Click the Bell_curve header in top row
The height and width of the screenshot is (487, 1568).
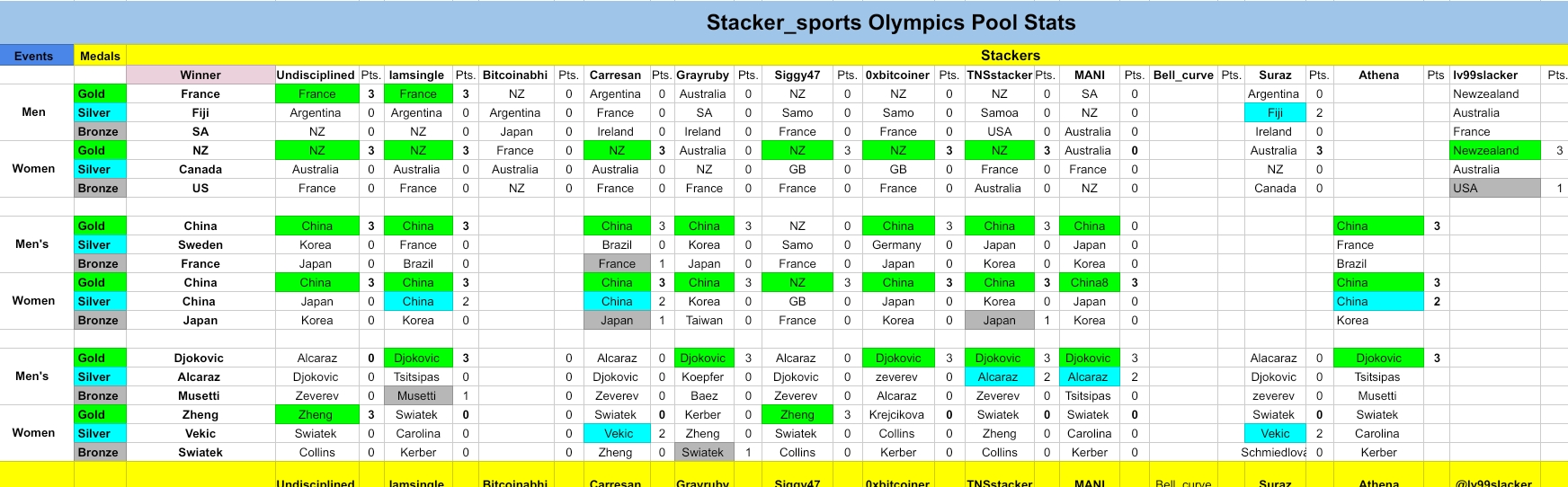[x=1183, y=75]
